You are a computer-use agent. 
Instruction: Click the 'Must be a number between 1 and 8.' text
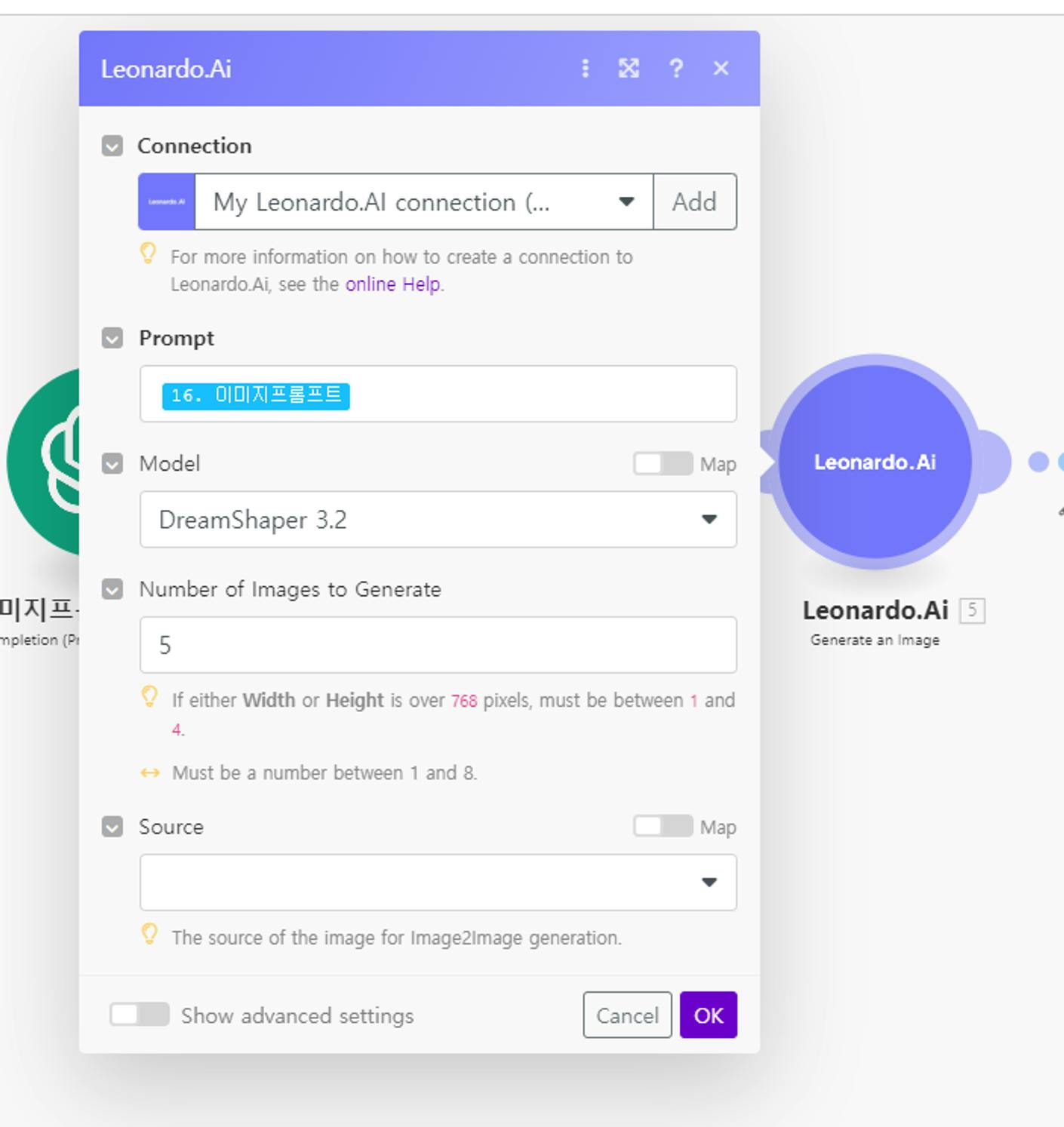pyautogui.click(x=324, y=772)
